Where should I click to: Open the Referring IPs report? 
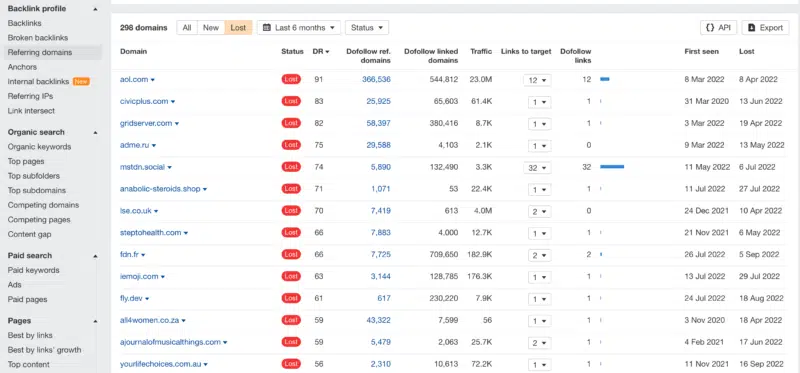click(30, 96)
